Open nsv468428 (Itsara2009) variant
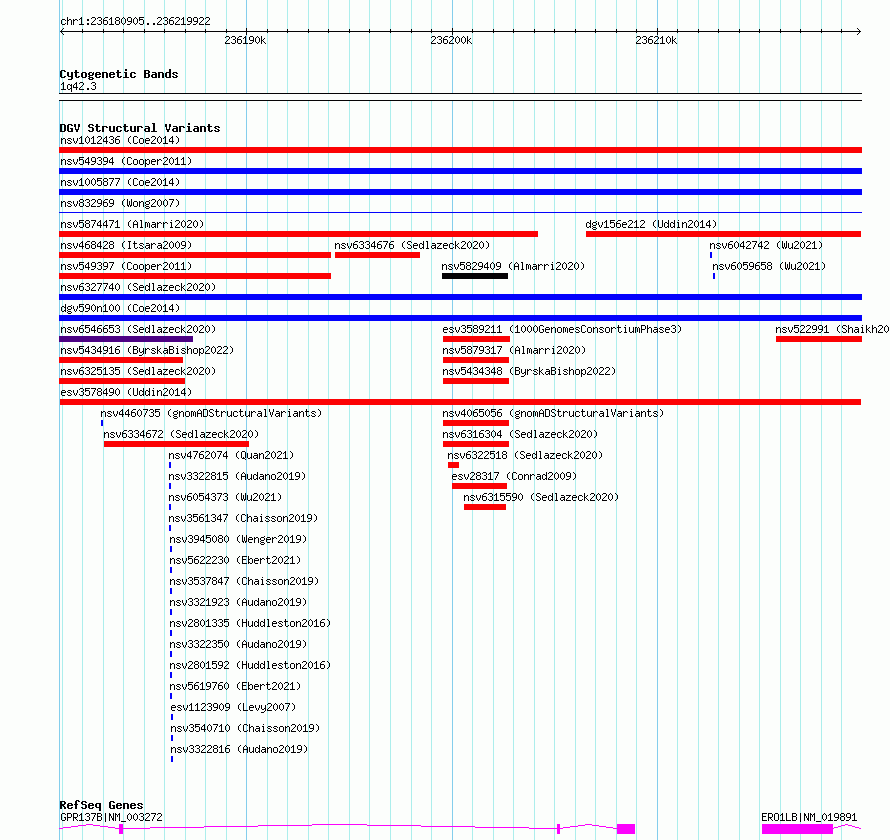This screenshot has width=890, height=840. pyautogui.click(x=126, y=245)
